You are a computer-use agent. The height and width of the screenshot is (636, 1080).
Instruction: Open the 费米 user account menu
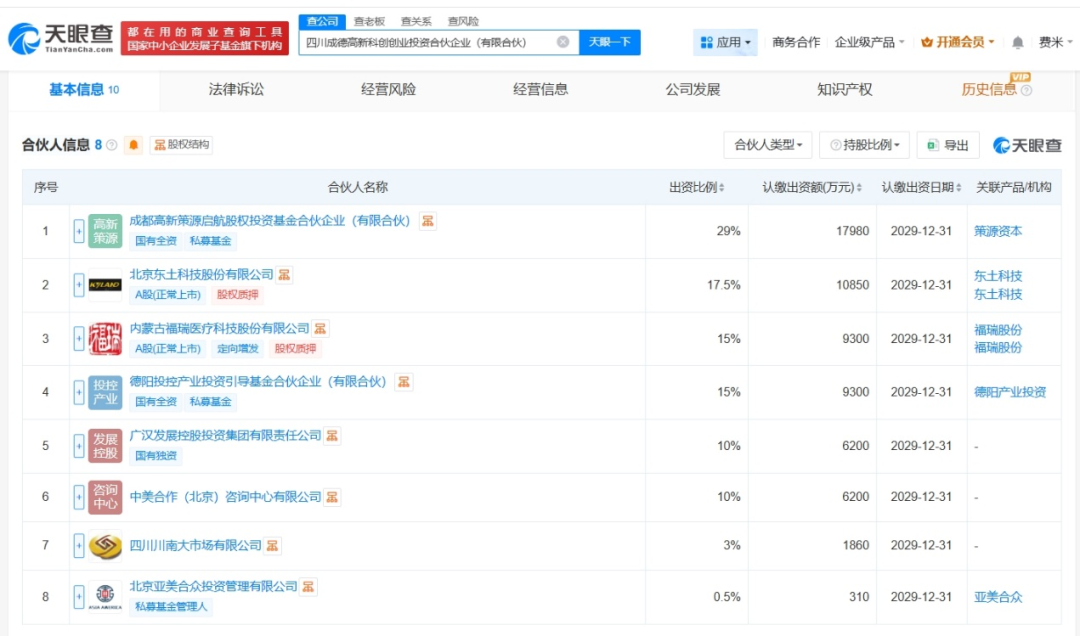pos(1055,43)
